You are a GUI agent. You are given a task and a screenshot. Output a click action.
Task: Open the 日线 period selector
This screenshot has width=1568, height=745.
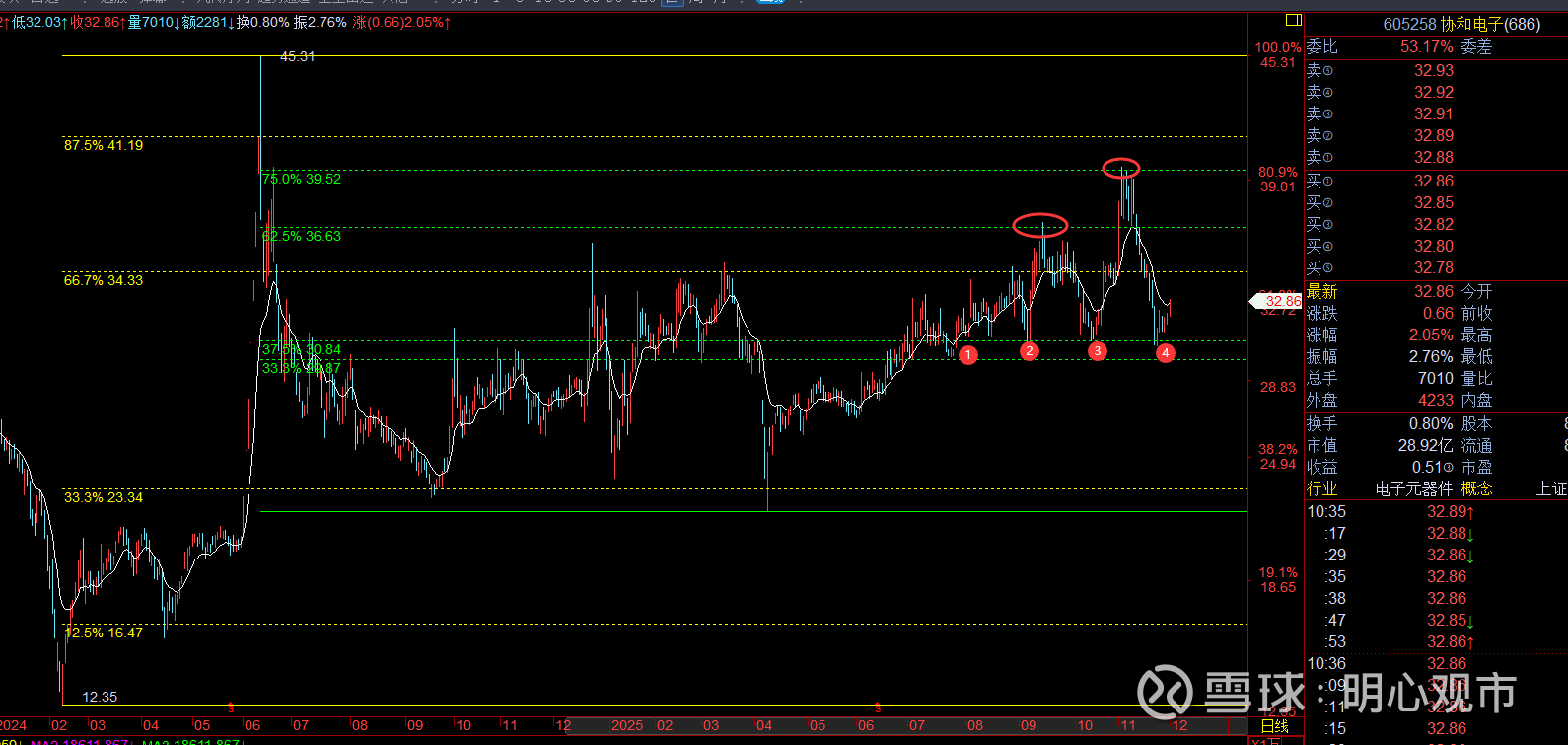point(1275,726)
